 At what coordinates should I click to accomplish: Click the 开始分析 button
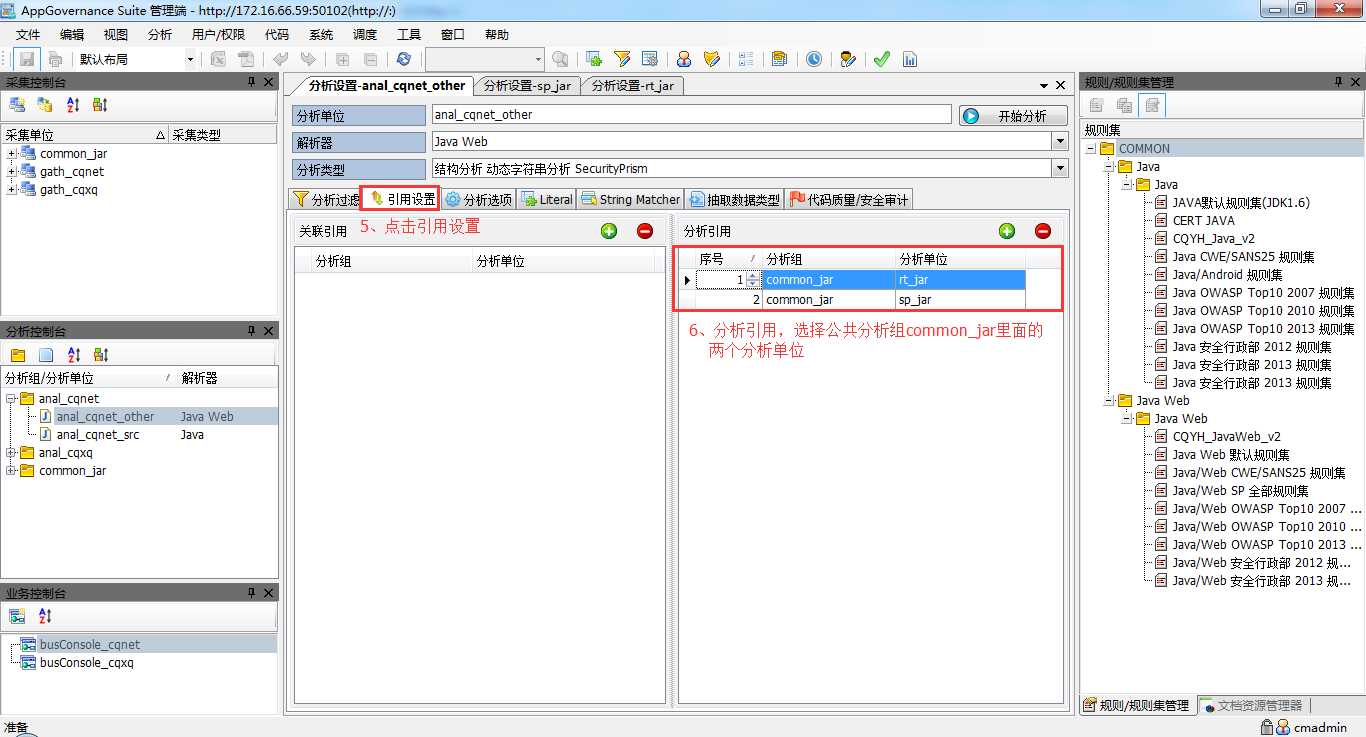point(1013,116)
